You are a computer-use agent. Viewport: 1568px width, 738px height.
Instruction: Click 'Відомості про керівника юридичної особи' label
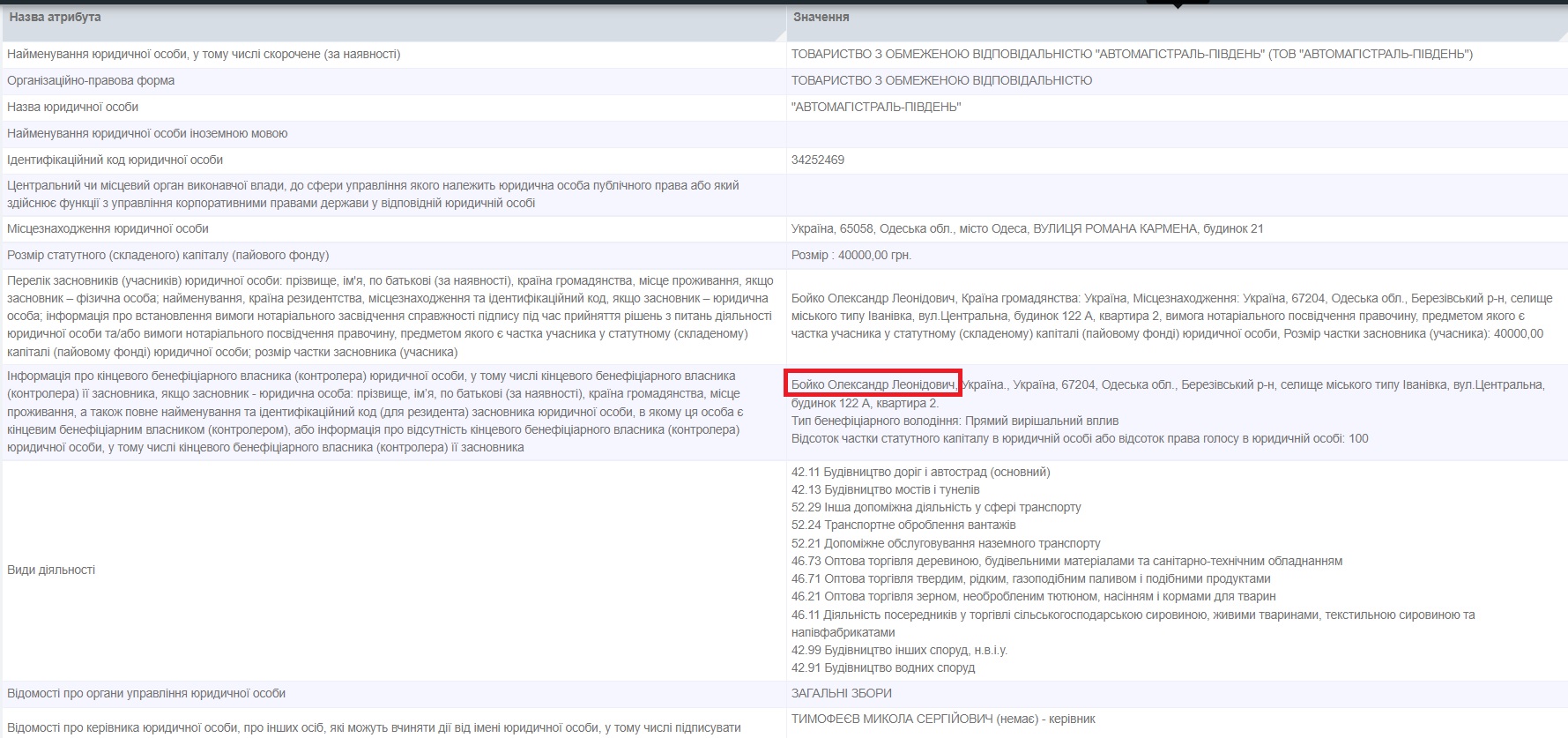coord(374,727)
